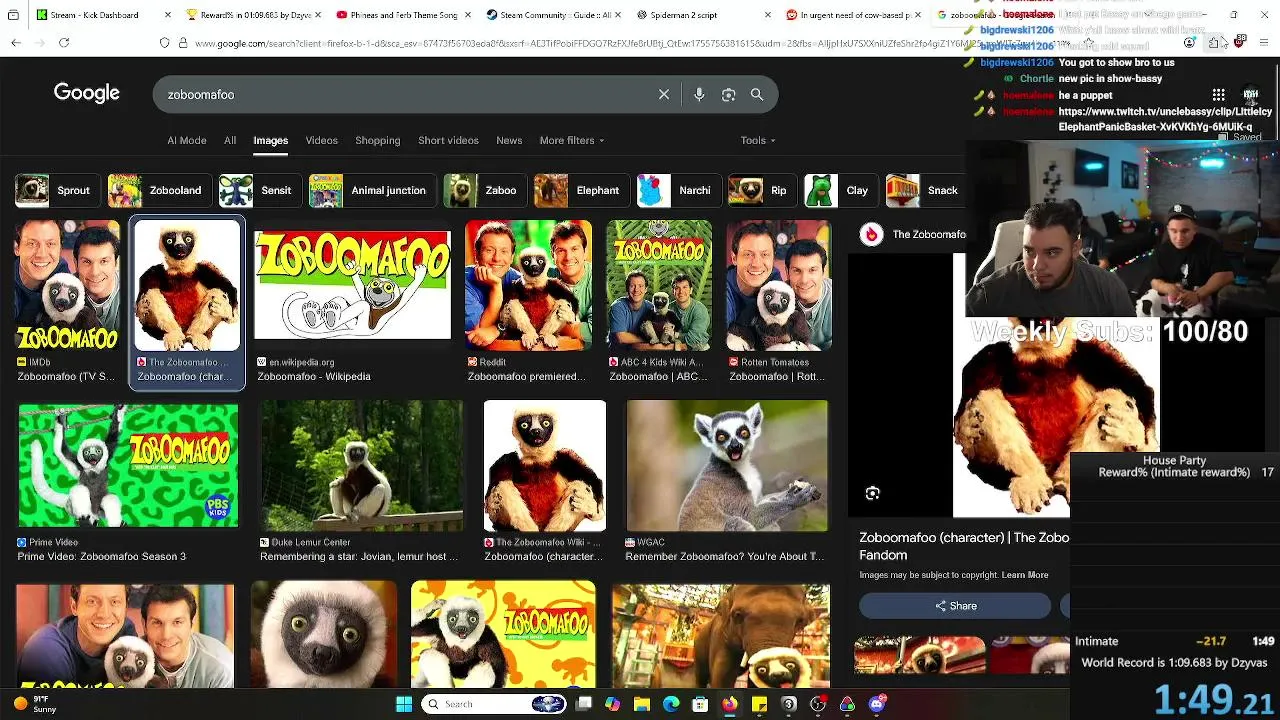Open the Shopping tab
This screenshot has height=720, width=1280.
click(377, 140)
